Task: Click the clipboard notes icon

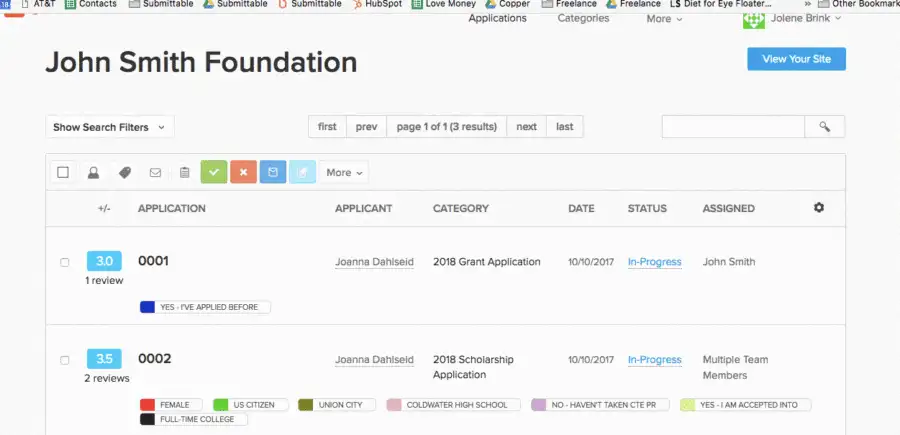Action: click(184, 172)
